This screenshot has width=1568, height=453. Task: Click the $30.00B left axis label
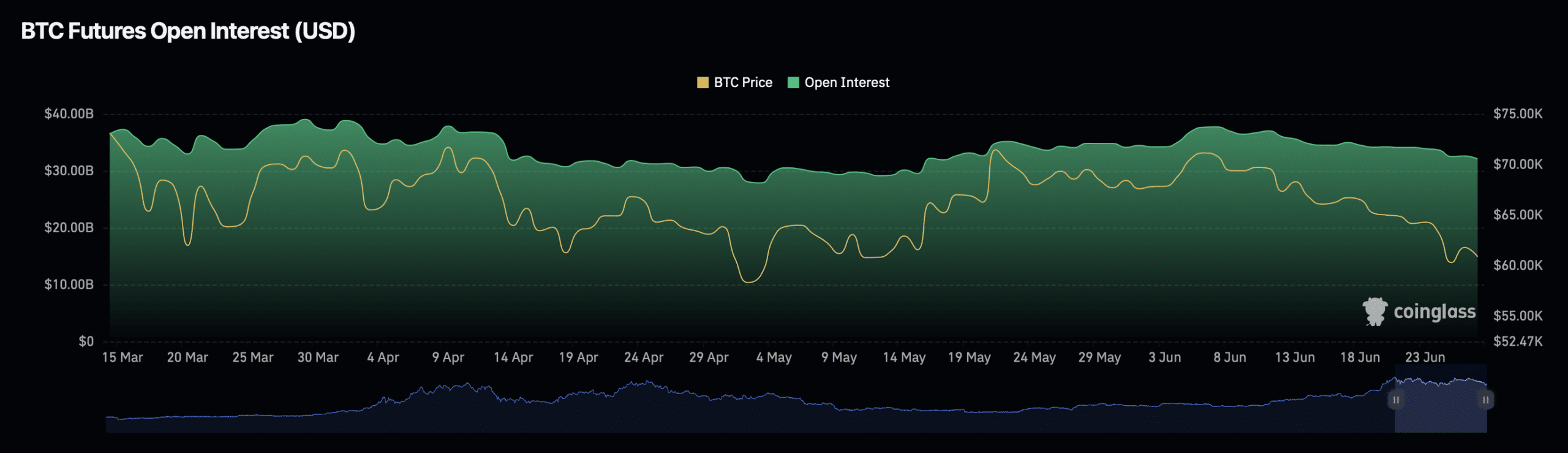point(69,171)
